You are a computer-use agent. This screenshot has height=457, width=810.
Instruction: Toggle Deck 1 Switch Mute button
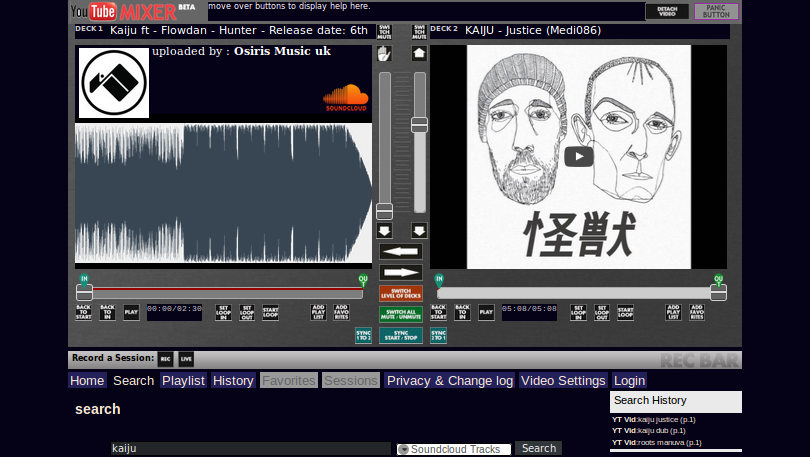[384, 32]
